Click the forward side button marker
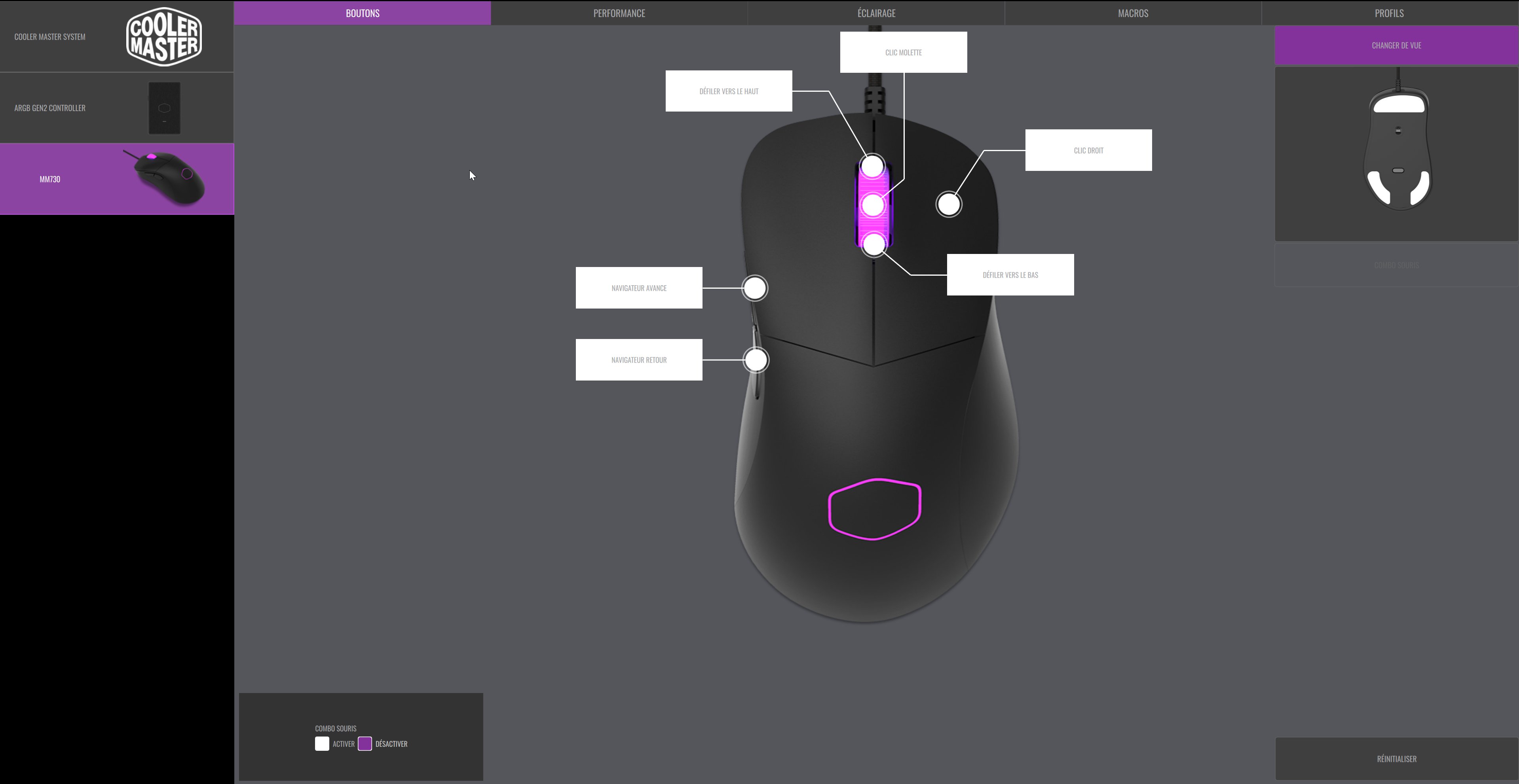Viewport: 1519px width, 784px height. coord(755,288)
